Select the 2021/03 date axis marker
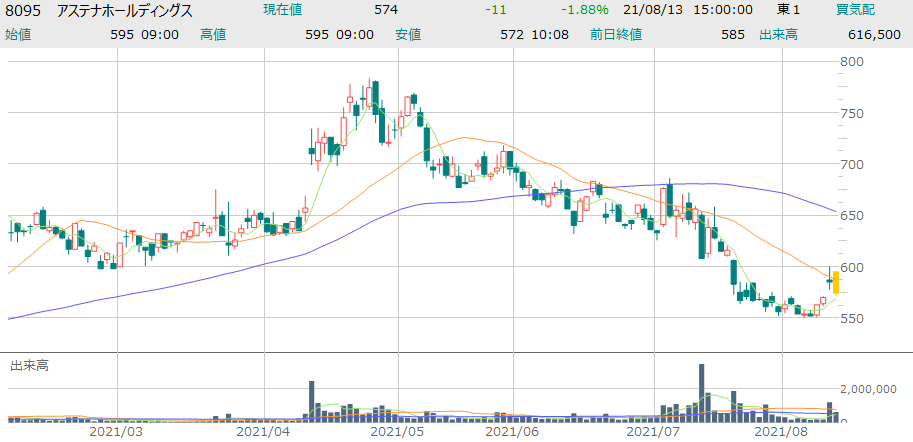The image size is (913, 442). point(116,432)
